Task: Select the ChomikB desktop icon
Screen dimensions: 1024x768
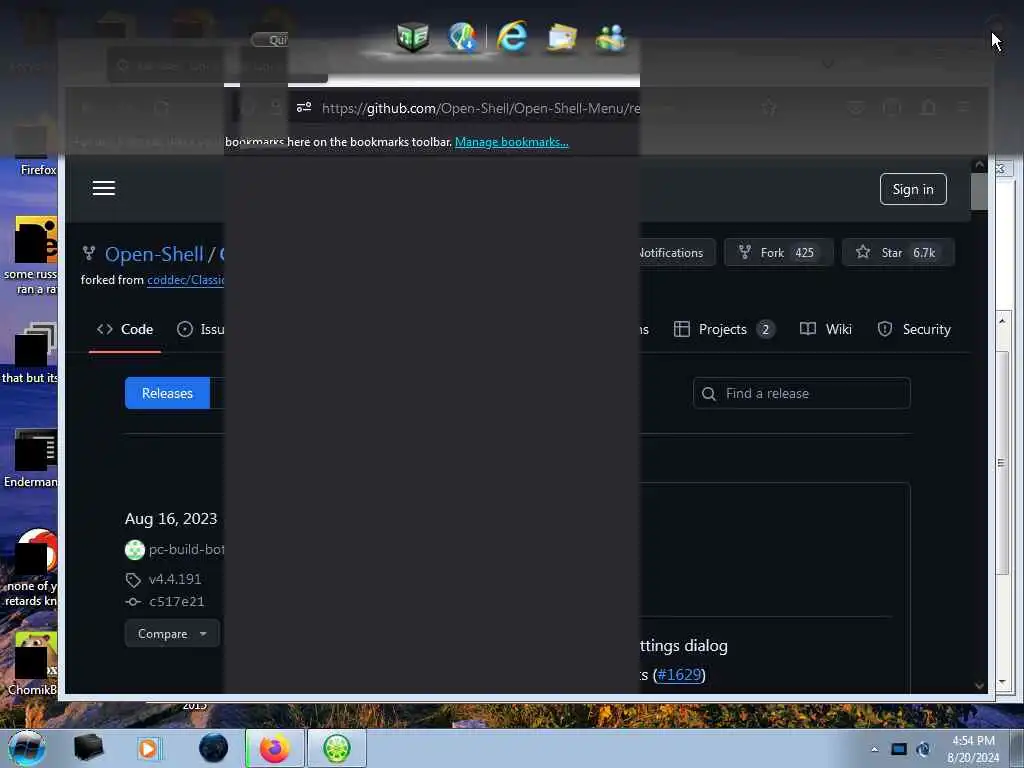Action: (x=31, y=663)
